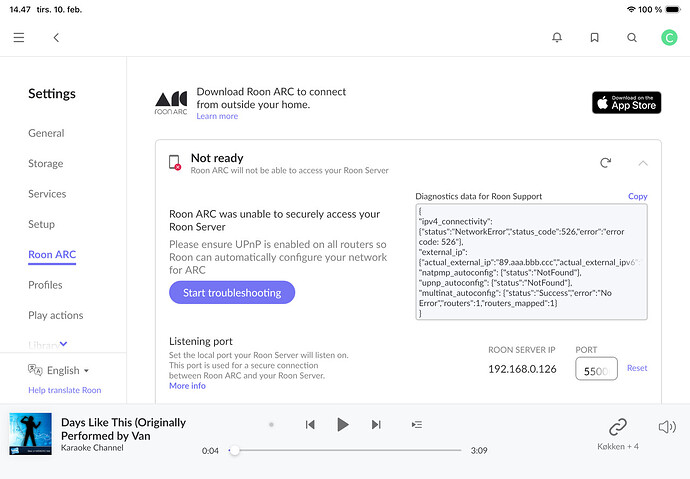The height and width of the screenshot is (479, 690).
Task: Skip to next track
Action: (376, 424)
